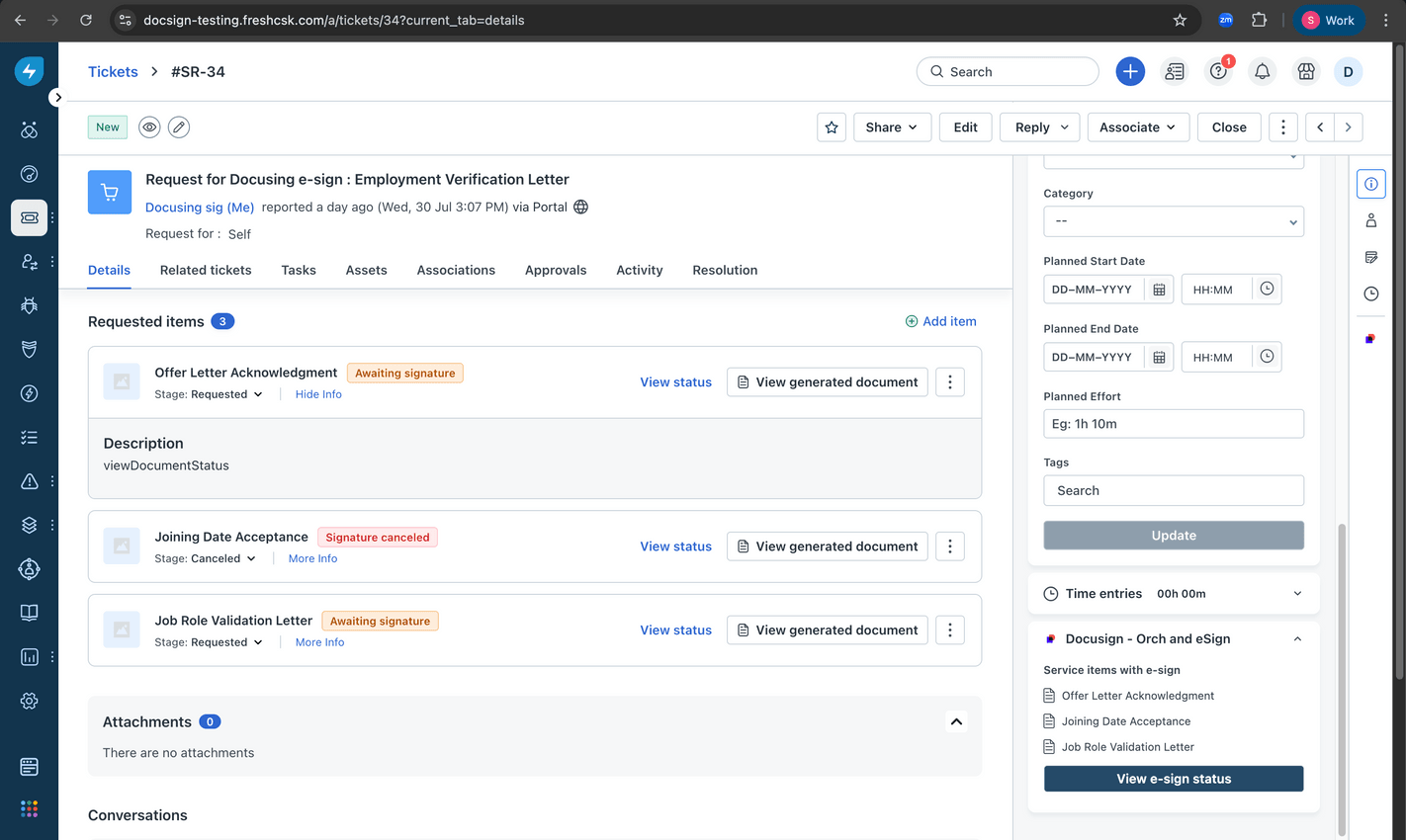Open the Bugs icon in sidebar

coord(30,305)
